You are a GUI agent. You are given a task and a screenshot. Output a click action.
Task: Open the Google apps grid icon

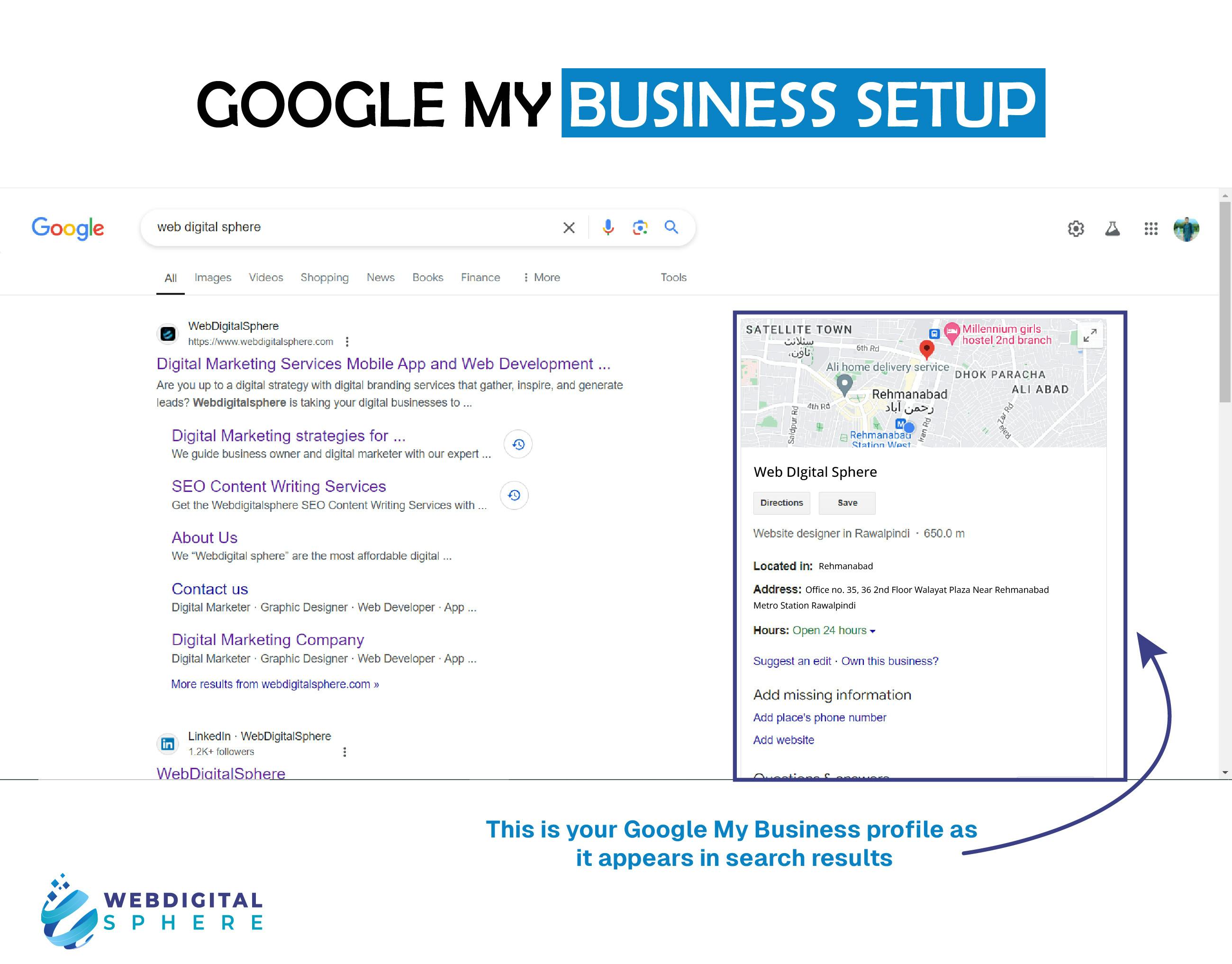[1150, 228]
